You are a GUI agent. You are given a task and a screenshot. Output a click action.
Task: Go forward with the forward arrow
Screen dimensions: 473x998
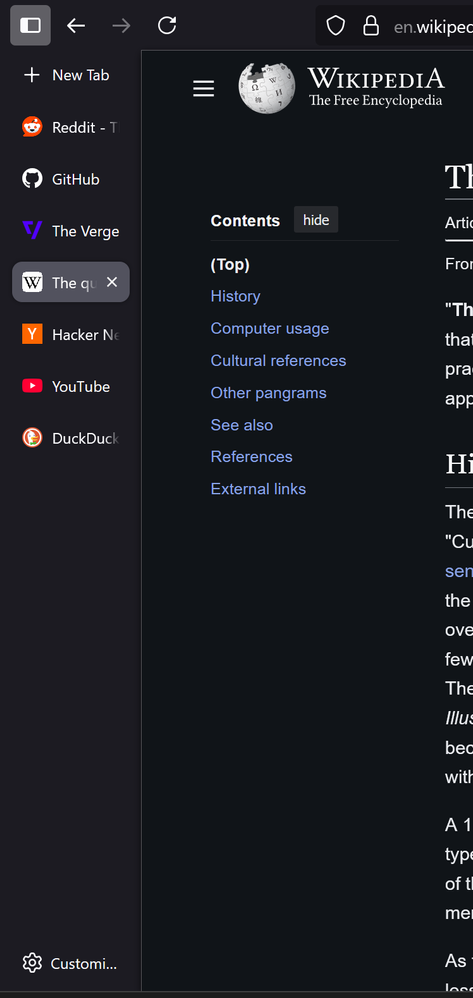click(x=121, y=25)
